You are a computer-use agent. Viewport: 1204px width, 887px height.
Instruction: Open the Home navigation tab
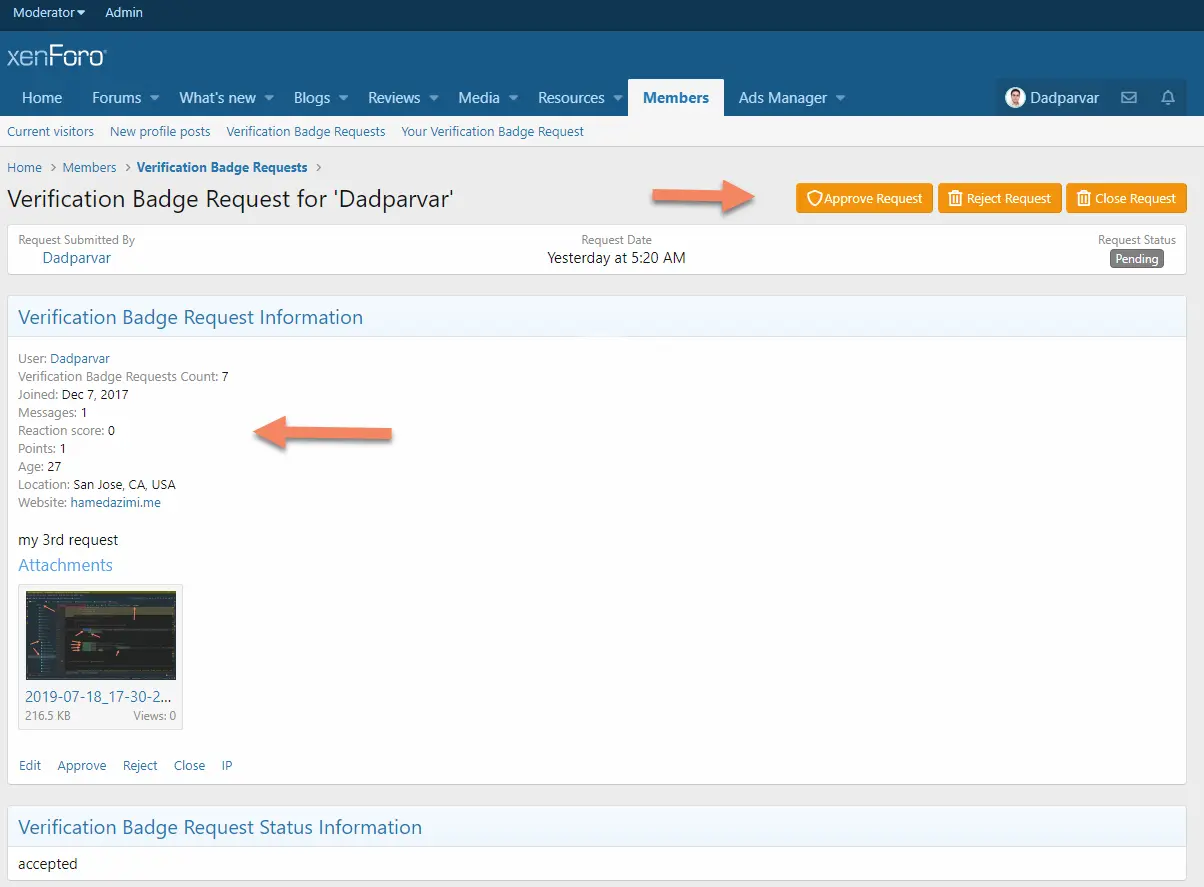[x=42, y=98]
